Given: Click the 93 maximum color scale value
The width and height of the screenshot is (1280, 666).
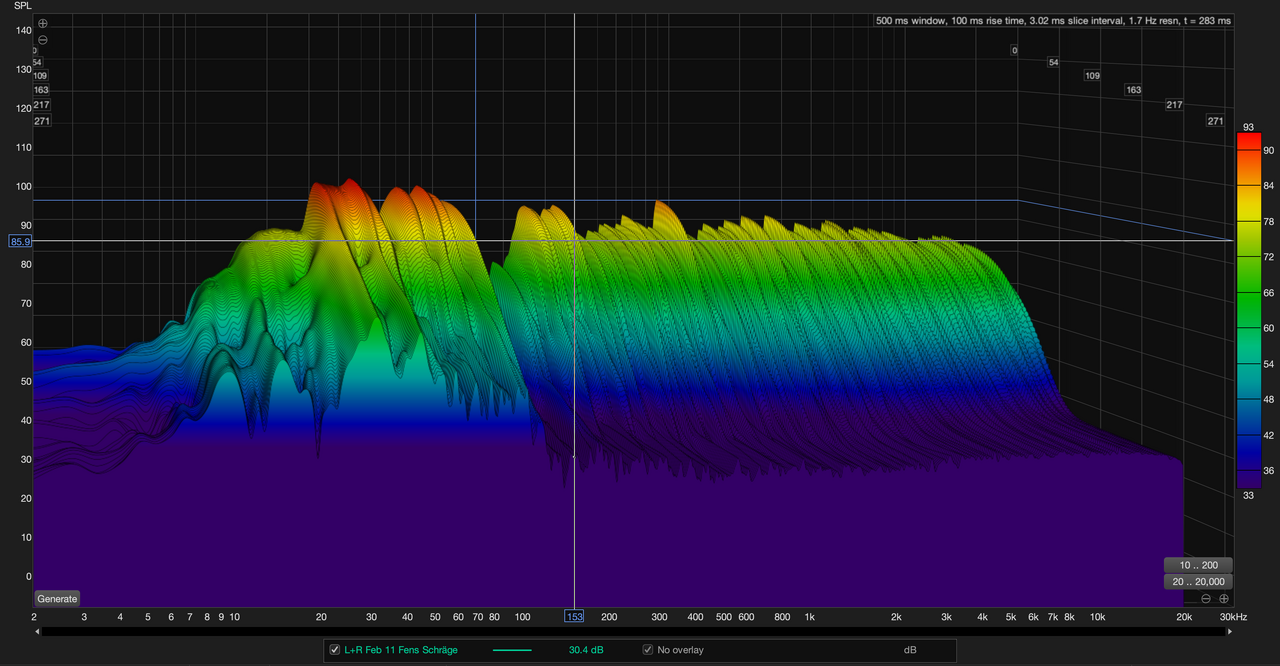Looking at the screenshot, I should click(1248, 127).
